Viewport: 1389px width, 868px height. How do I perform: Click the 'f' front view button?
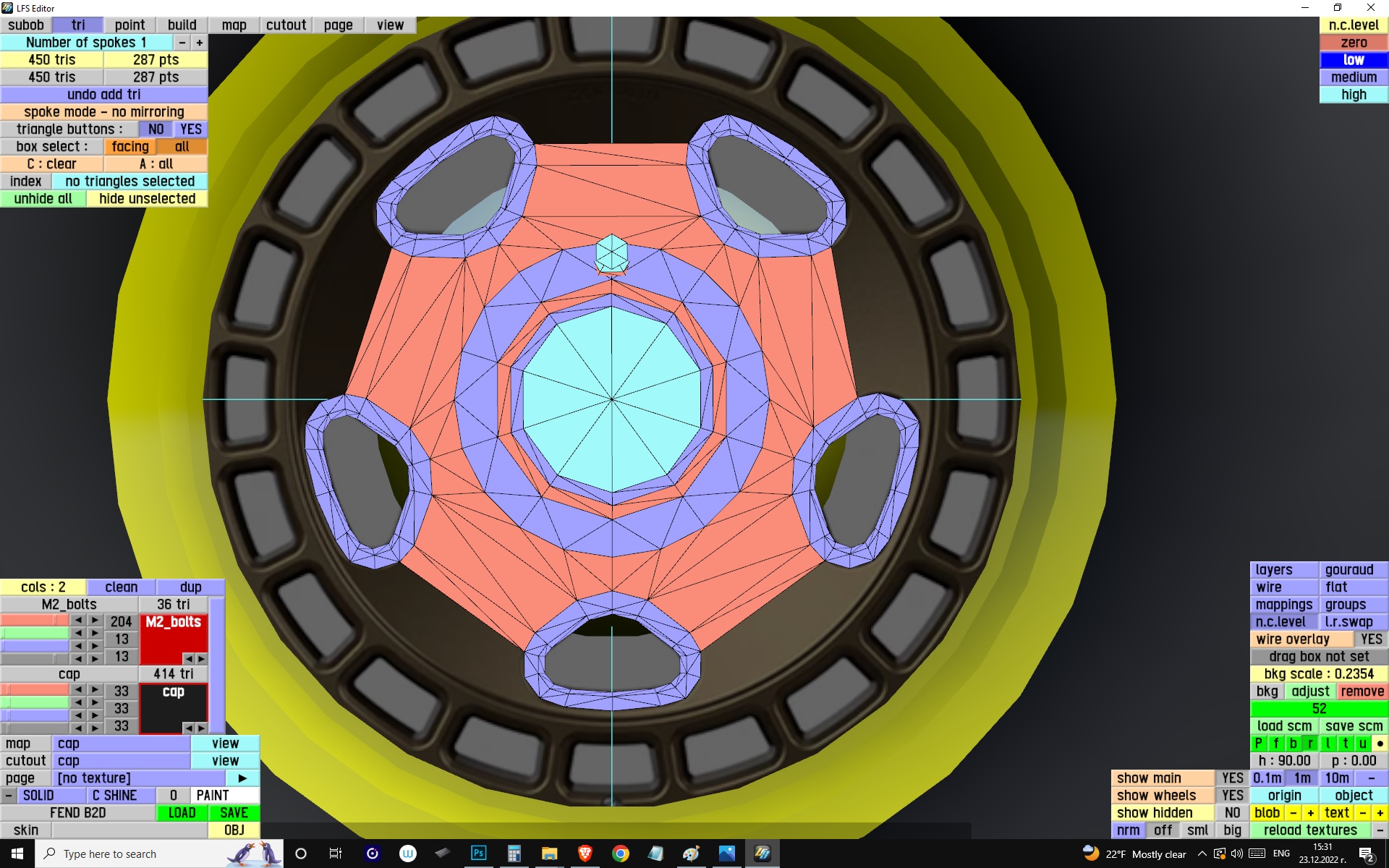[x=1276, y=744]
